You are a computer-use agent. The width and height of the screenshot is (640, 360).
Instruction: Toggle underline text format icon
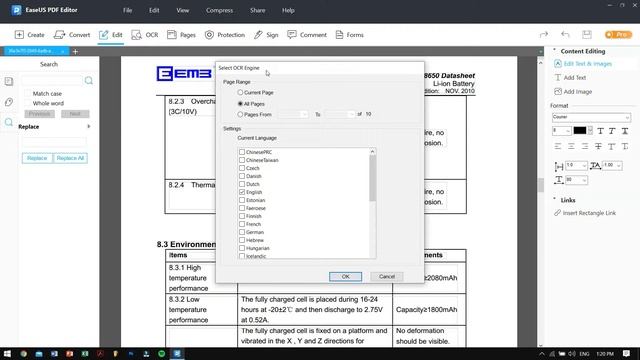(x=625, y=131)
